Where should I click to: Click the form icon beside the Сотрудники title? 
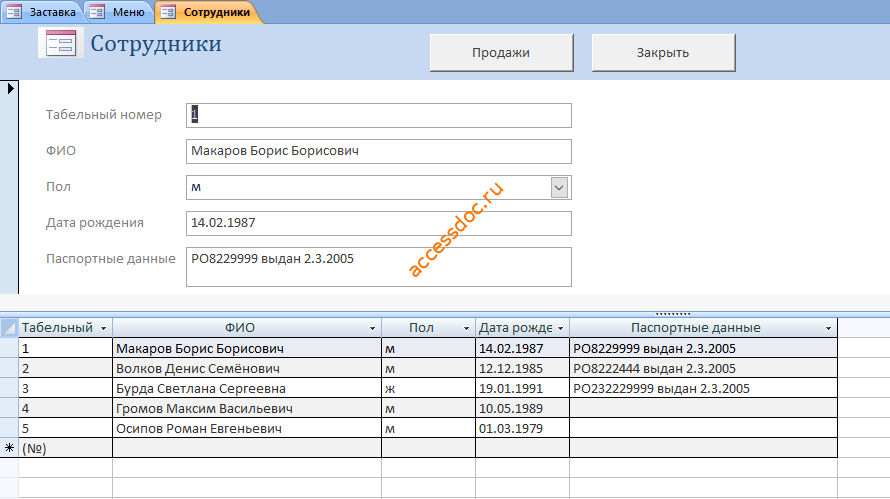point(61,43)
